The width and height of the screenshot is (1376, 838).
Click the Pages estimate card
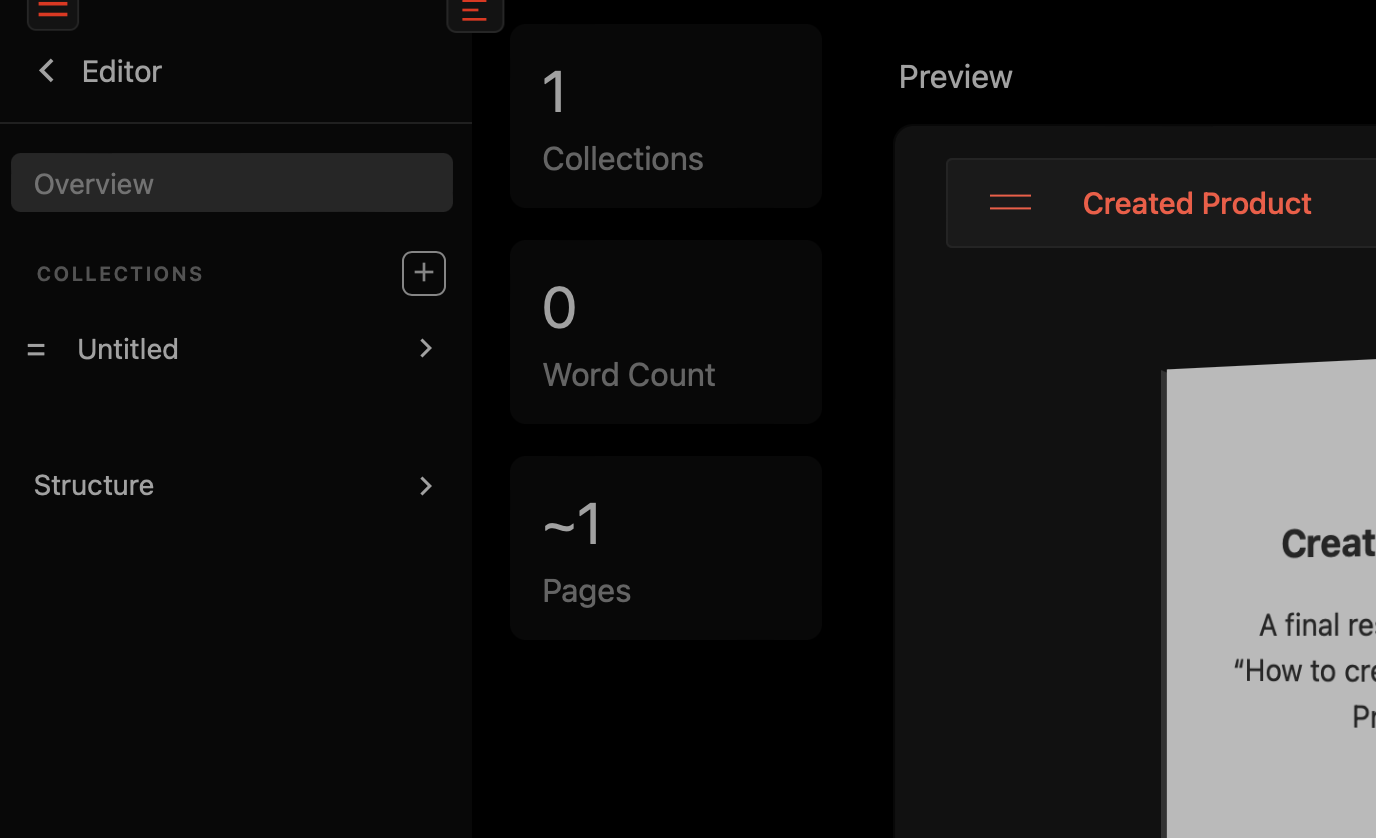tap(665, 548)
